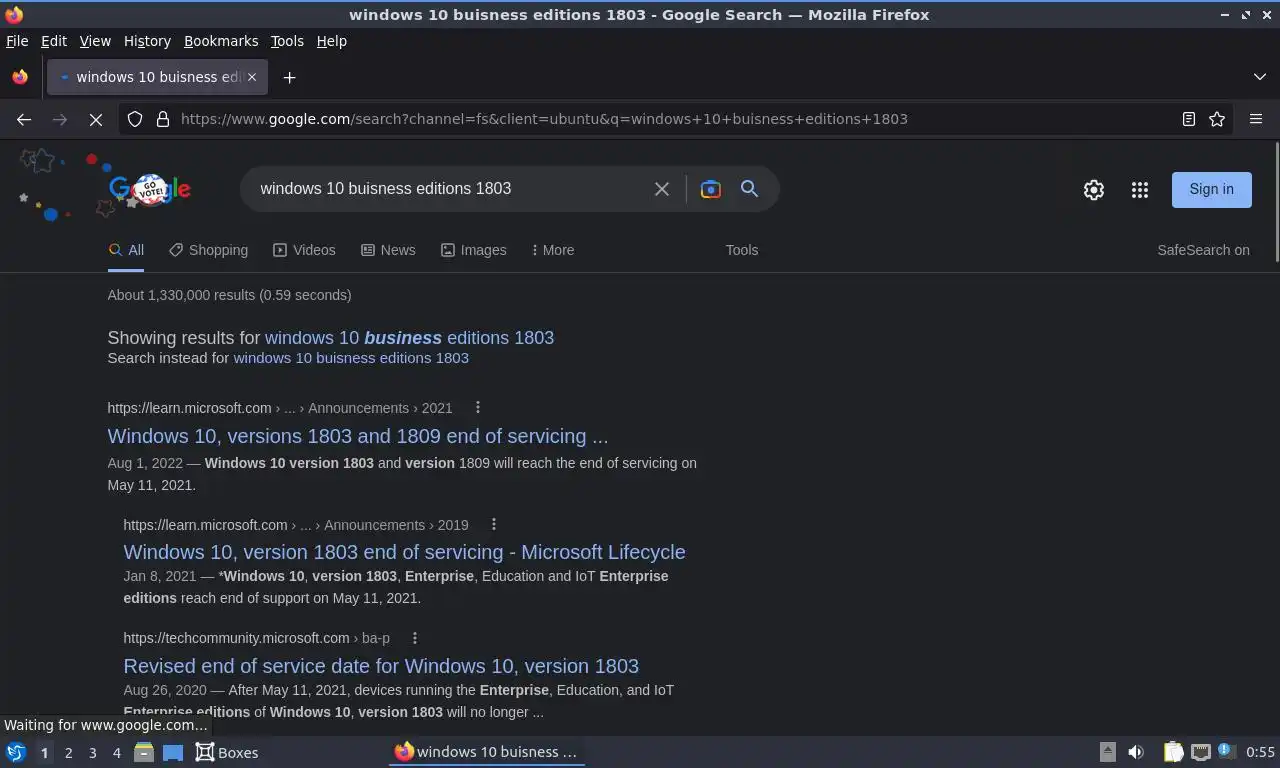Submit search with magnifier icon

click(x=749, y=189)
